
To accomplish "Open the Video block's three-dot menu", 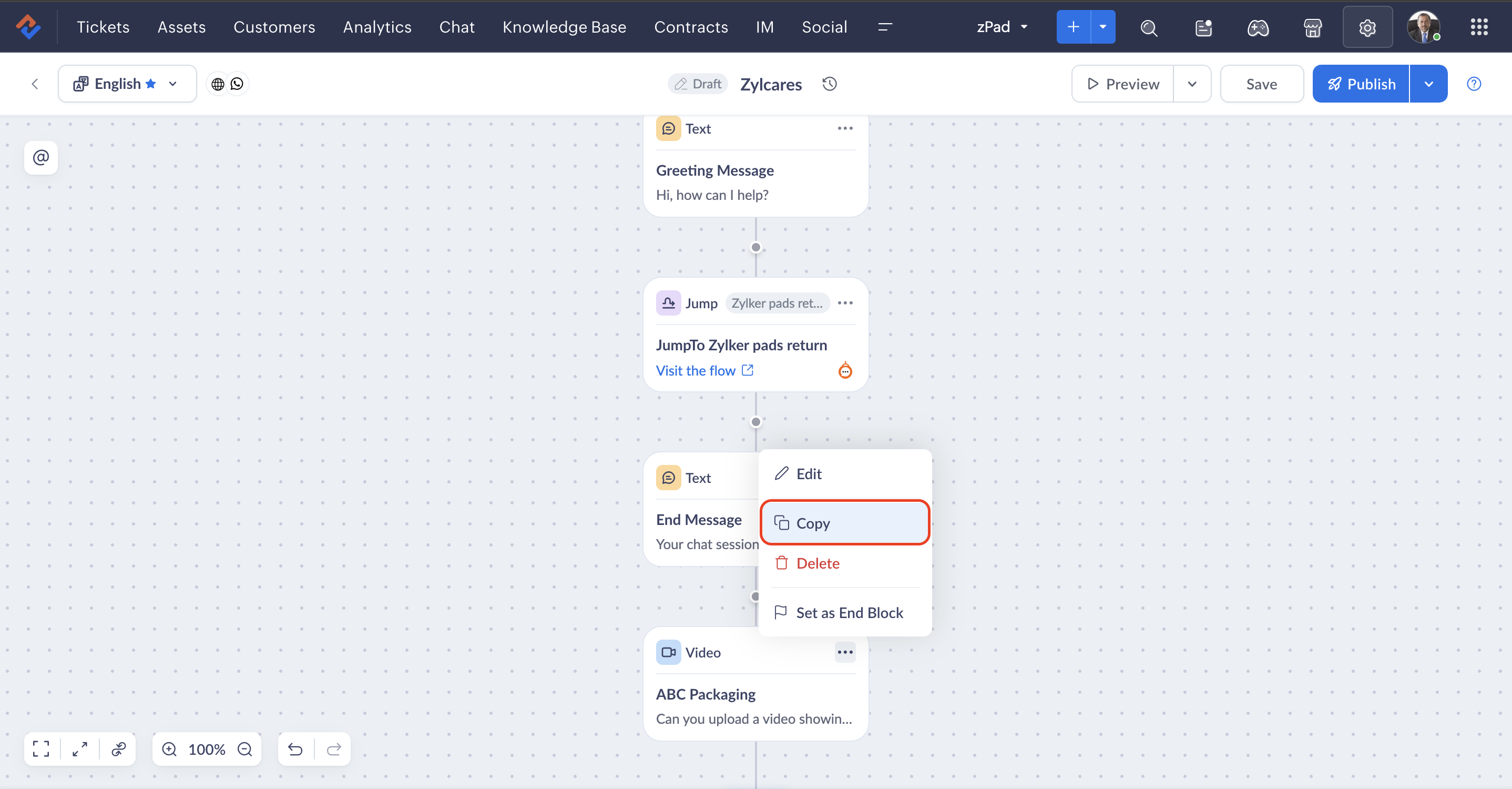I will click(845, 652).
